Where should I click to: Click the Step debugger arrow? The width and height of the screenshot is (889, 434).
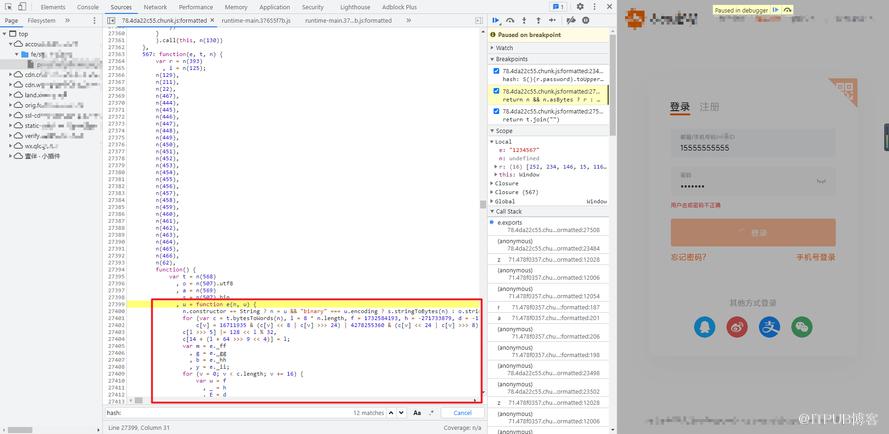click(x=552, y=20)
